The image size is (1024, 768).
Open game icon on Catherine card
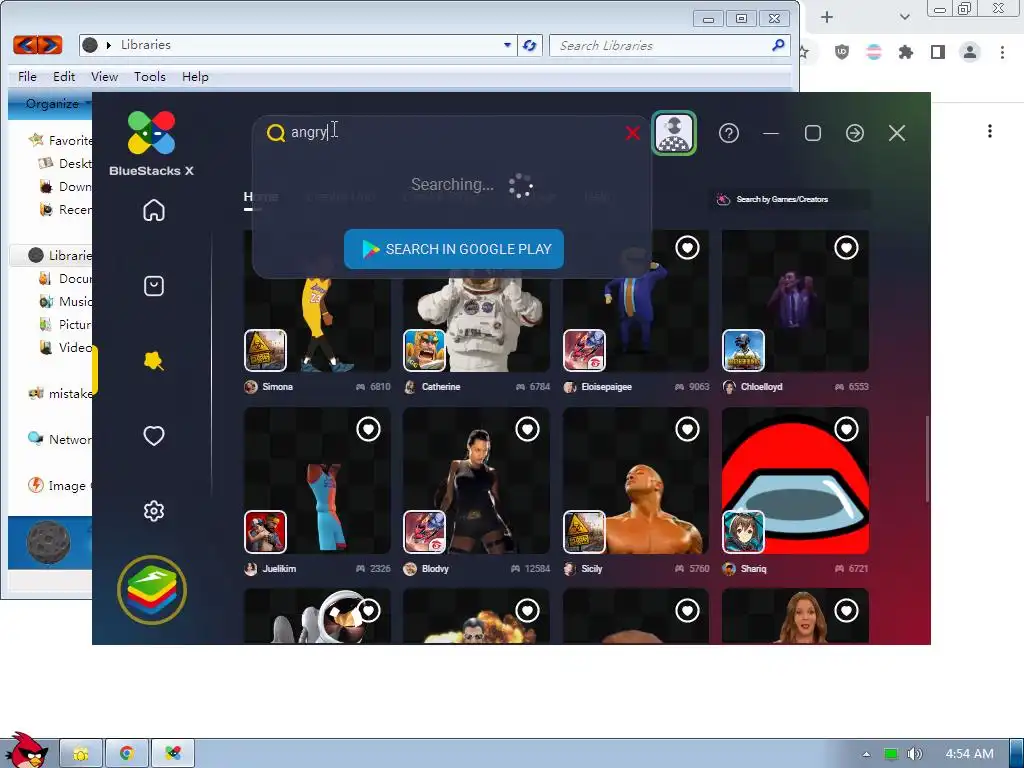tap(424, 350)
